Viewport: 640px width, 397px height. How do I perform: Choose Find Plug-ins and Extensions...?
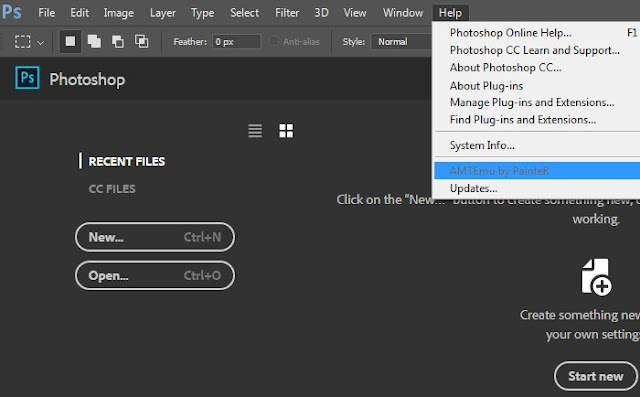click(537, 120)
